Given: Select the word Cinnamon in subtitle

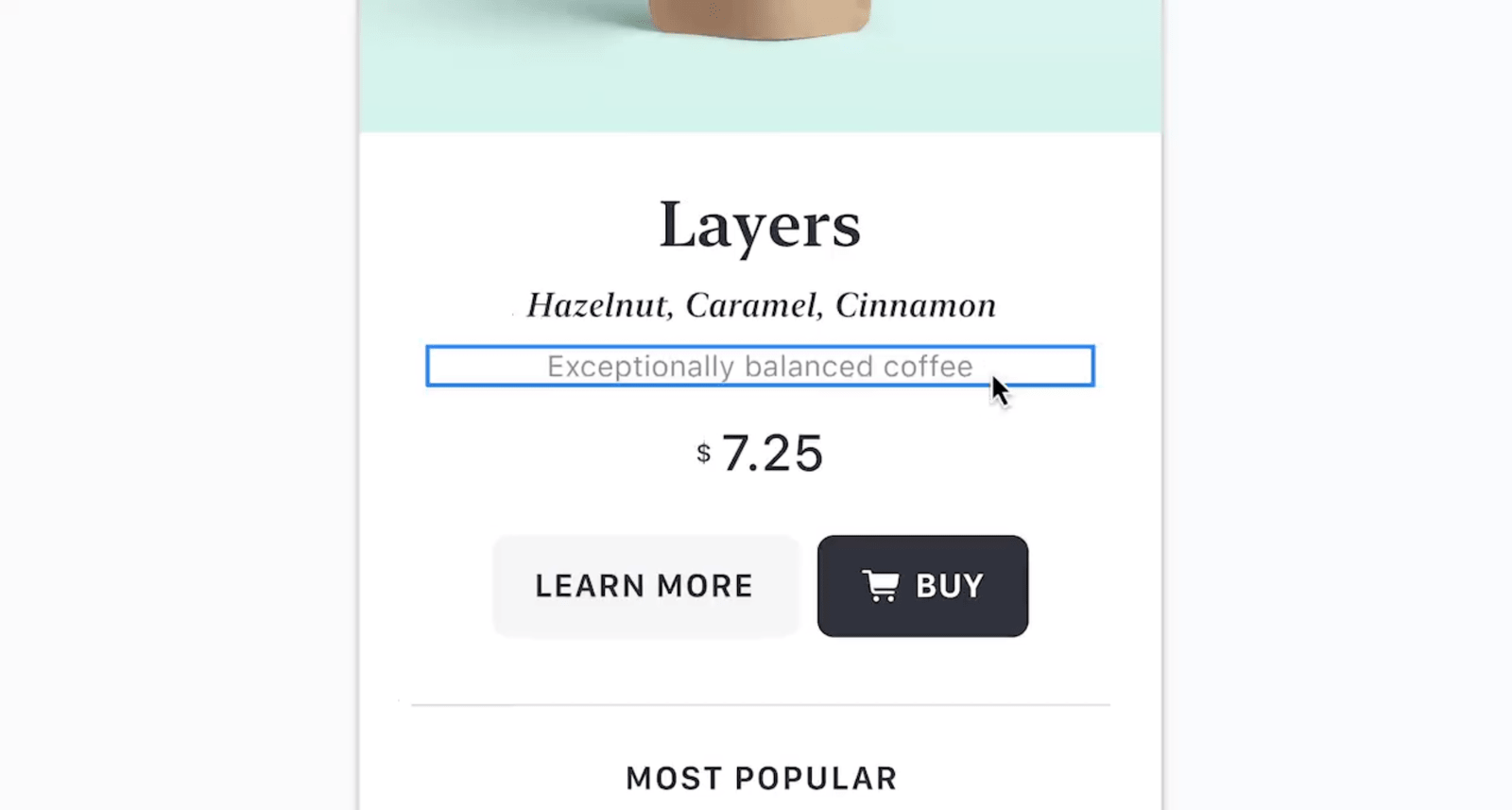Looking at the screenshot, I should click(915, 305).
